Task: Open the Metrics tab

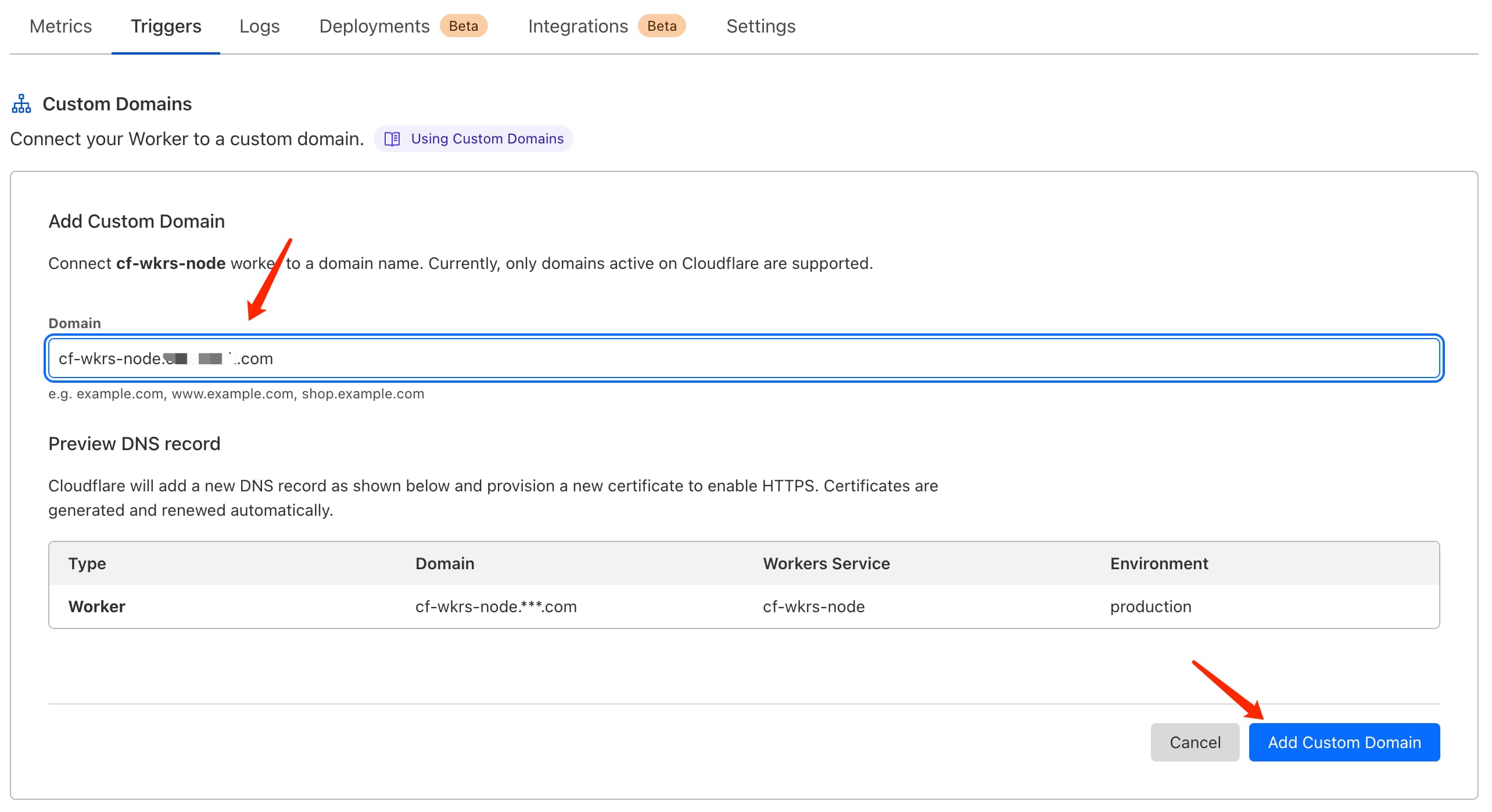Action: tap(60, 26)
